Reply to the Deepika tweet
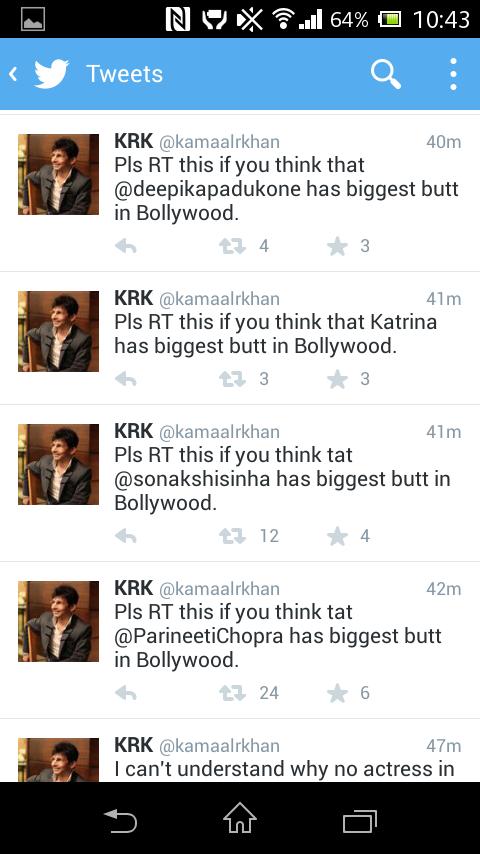 (125, 247)
